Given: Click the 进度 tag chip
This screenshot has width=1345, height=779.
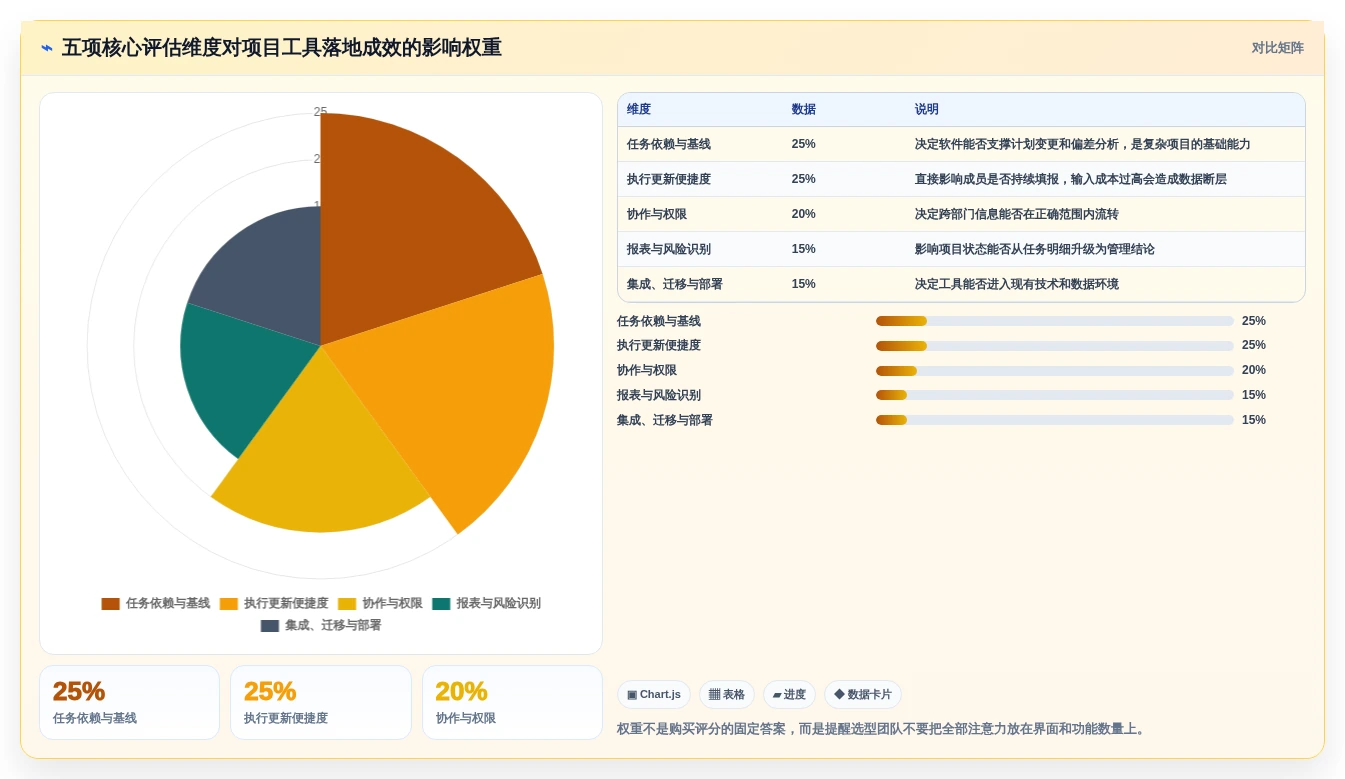Looking at the screenshot, I should pyautogui.click(x=789, y=695).
